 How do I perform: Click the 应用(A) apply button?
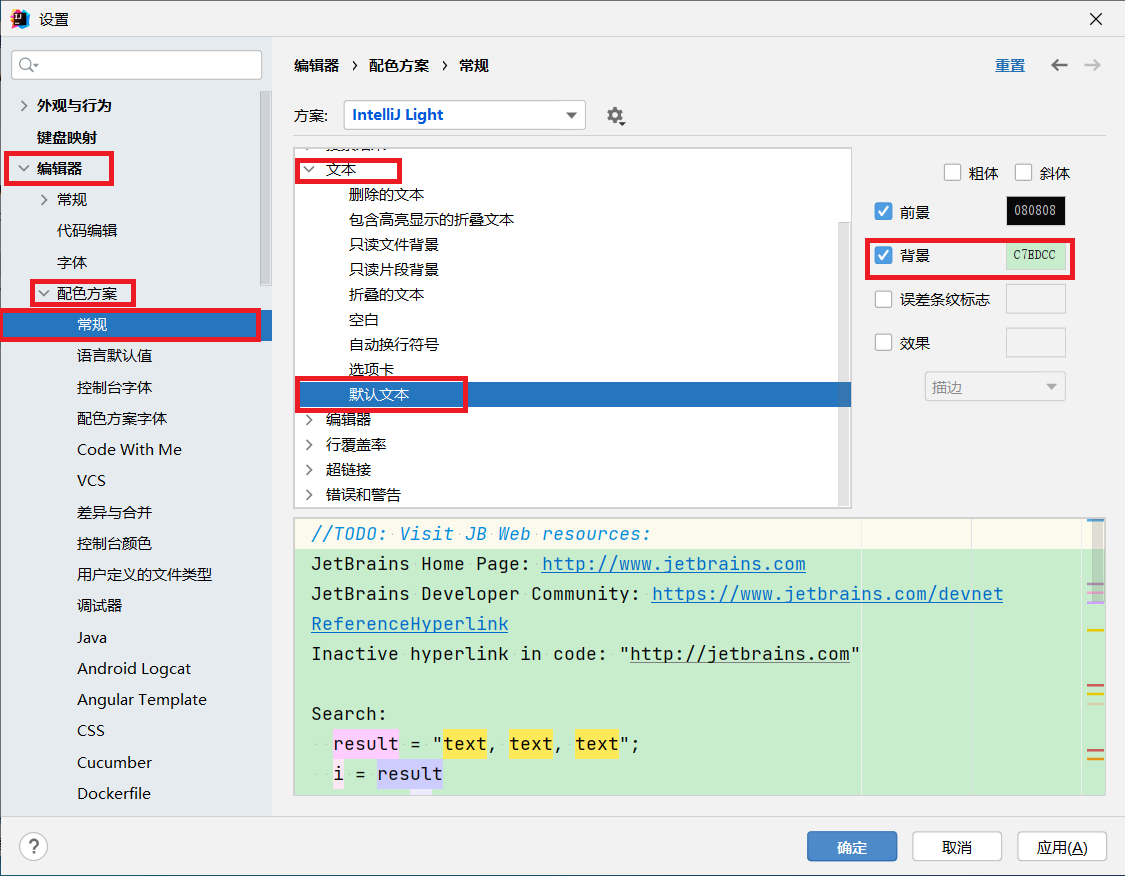pyautogui.click(x=1061, y=847)
